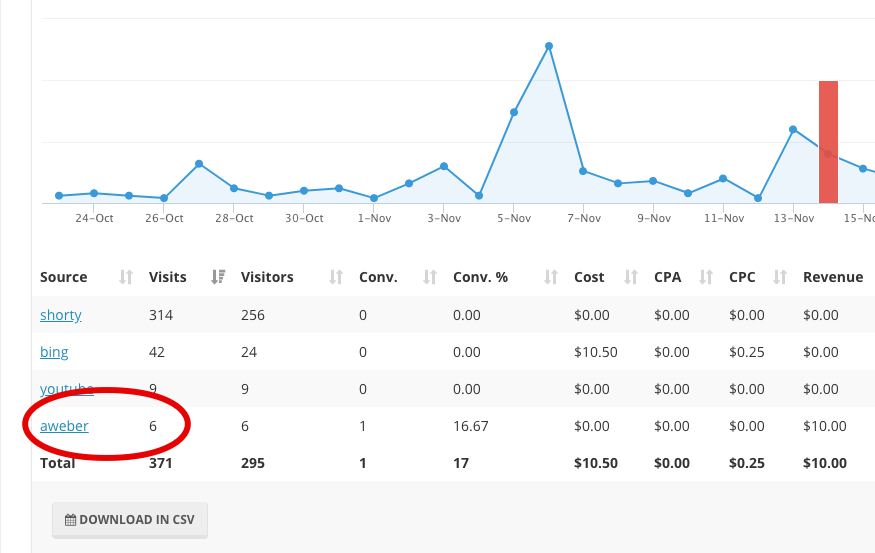The image size is (875, 553).
Task: Click the chart data point at 13-Nov
Action: [793, 129]
